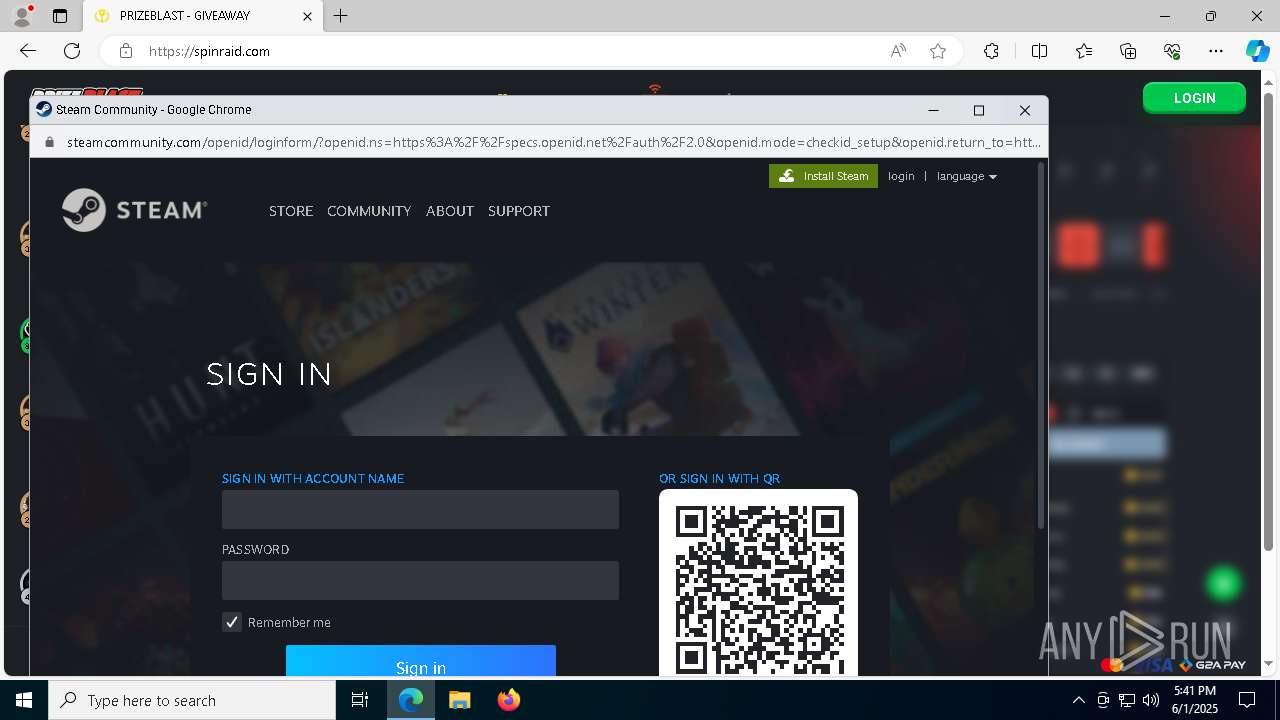Open Edge Settings and more menu
The image size is (1280, 720).
tap(1216, 51)
